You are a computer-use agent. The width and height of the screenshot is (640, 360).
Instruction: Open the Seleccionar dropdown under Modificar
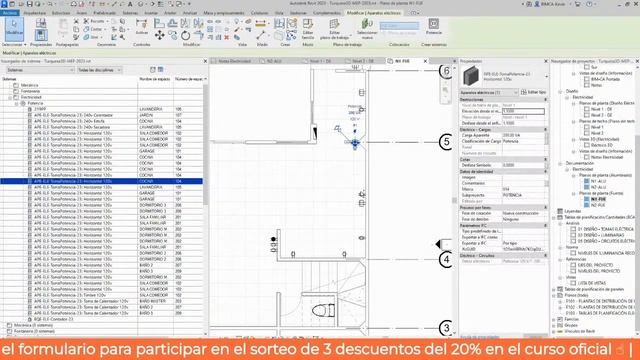[x=14, y=44]
